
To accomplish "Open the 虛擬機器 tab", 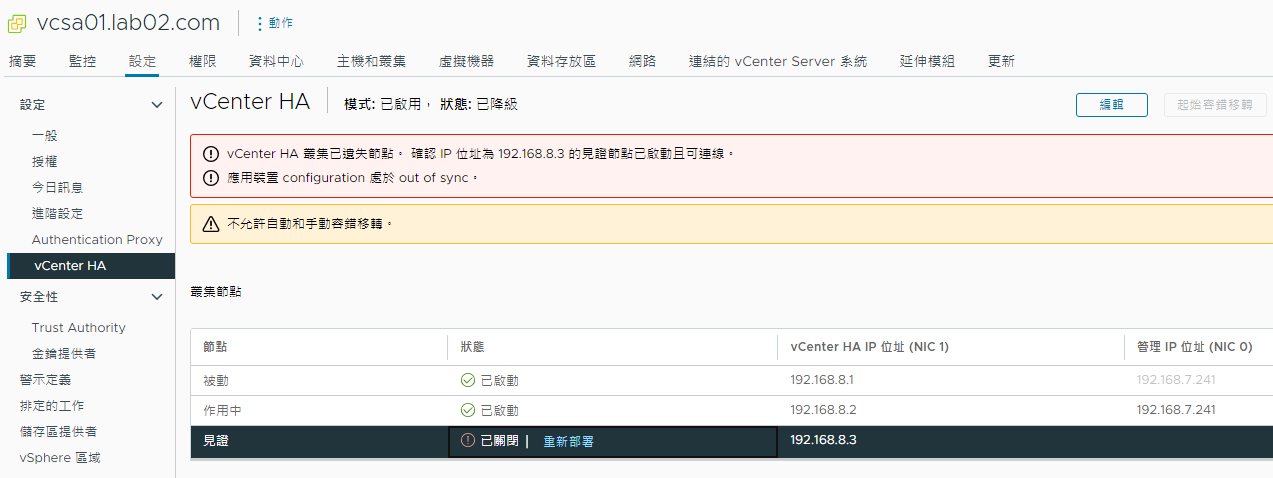I will (x=466, y=61).
